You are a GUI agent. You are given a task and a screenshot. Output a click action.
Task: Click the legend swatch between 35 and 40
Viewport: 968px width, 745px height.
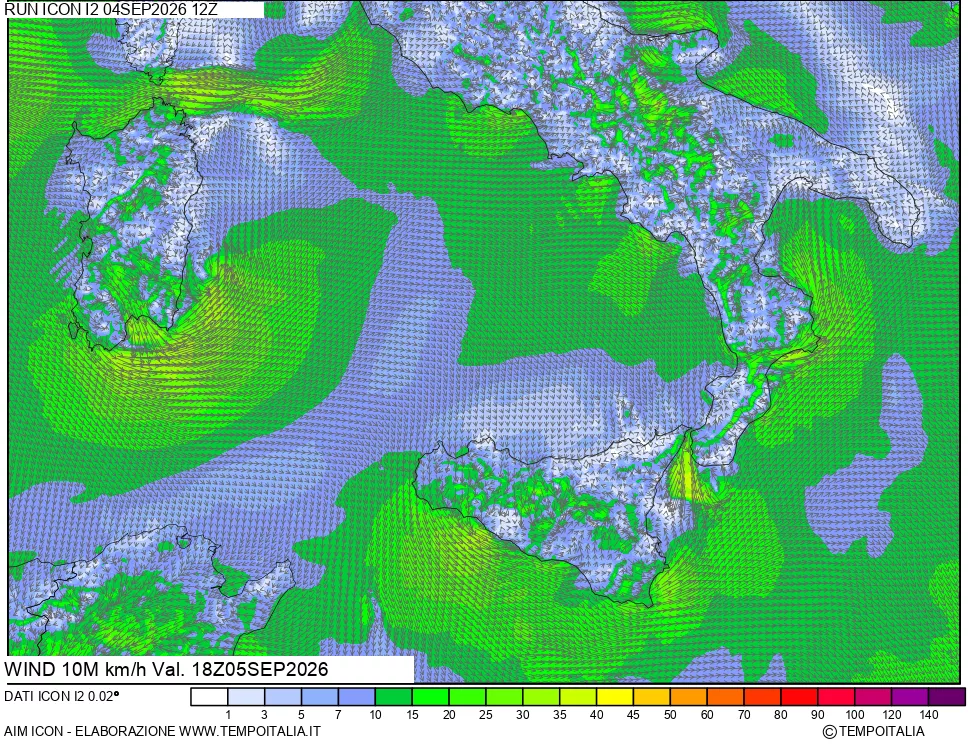pyautogui.click(x=578, y=697)
